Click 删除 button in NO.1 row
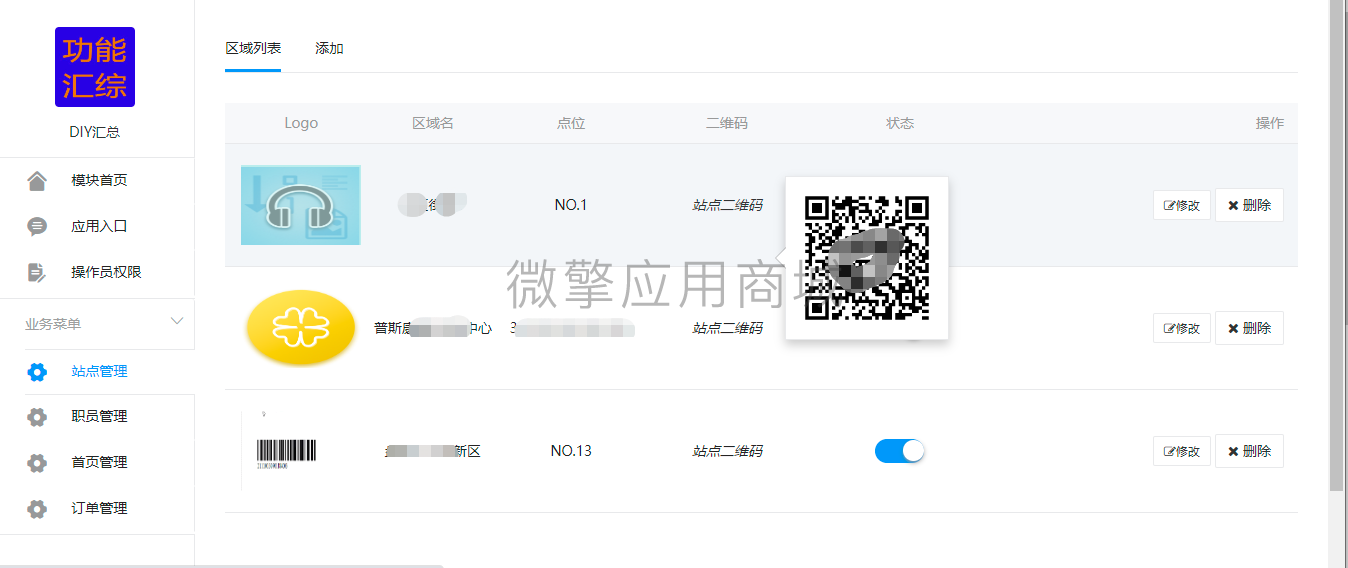This screenshot has width=1348, height=568. point(1249,205)
